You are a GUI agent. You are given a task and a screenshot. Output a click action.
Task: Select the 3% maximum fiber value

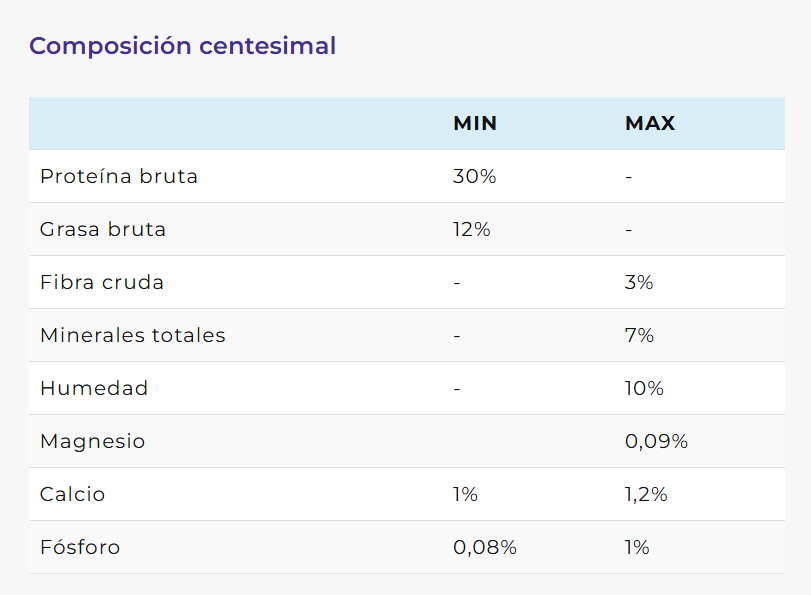point(639,283)
